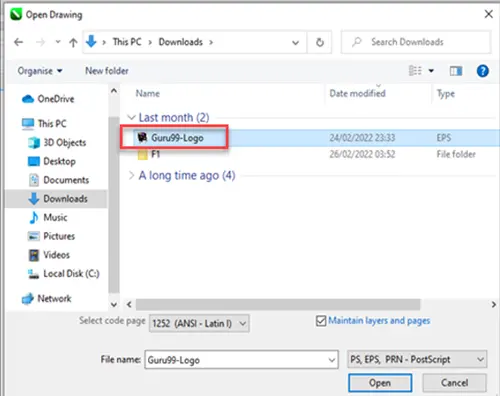Select This PC in the navigation pane
Image resolution: width=500 pixels, height=396 pixels.
44,124
